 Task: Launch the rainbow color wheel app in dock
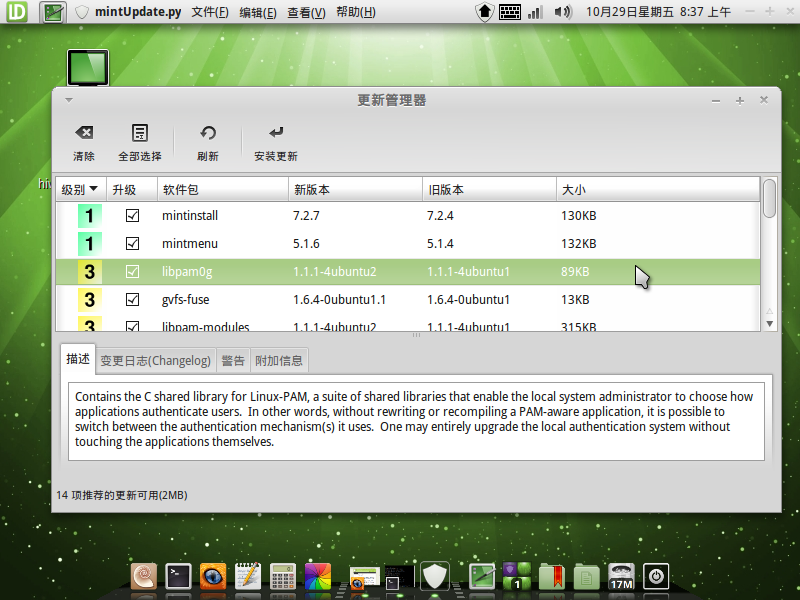[x=318, y=577]
